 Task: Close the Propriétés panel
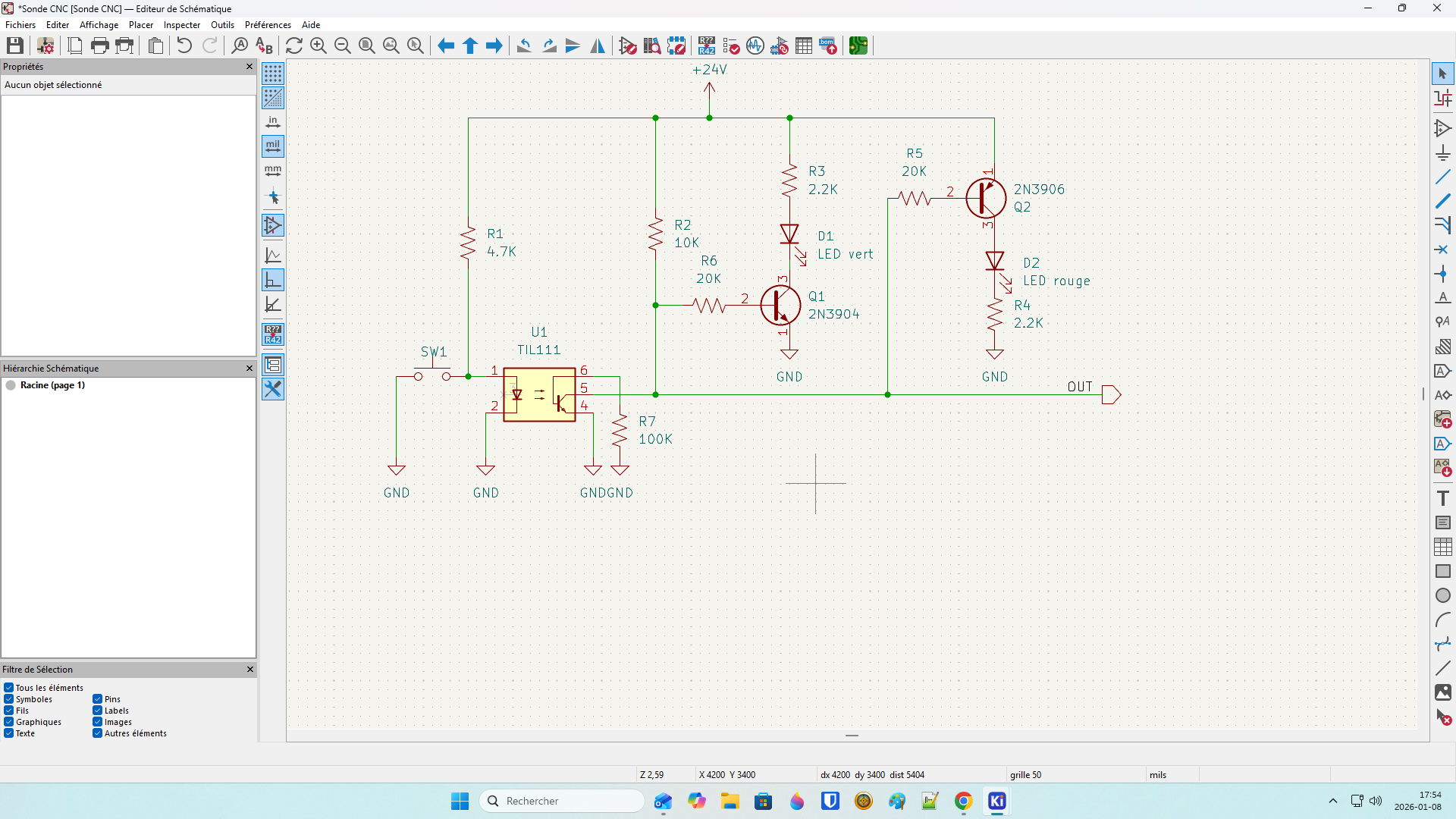(x=249, y=67)
